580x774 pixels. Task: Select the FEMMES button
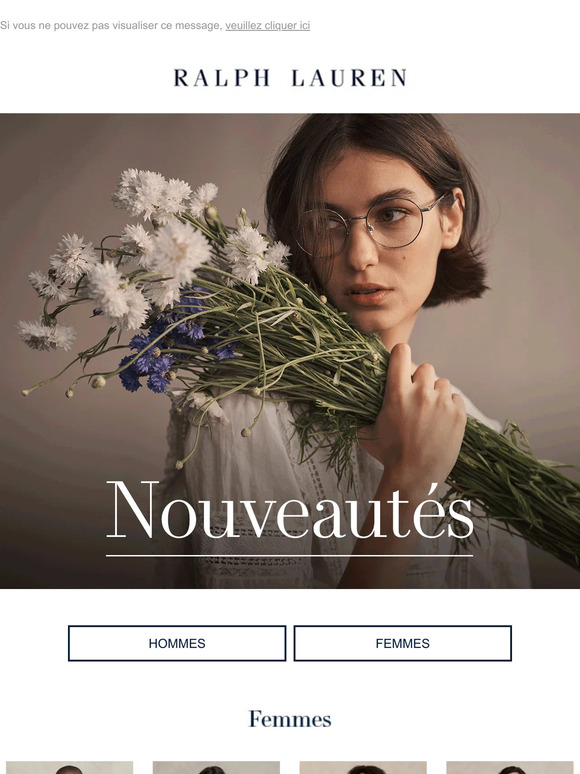click(403, 643)
